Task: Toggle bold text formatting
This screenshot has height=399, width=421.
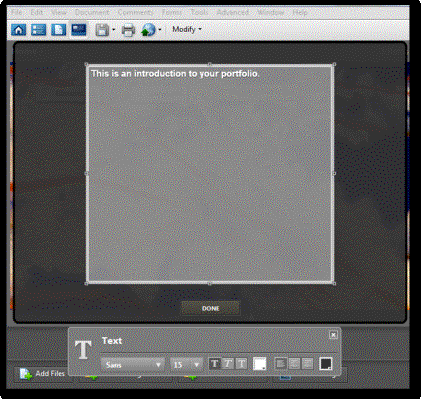Action: [214, 364]
